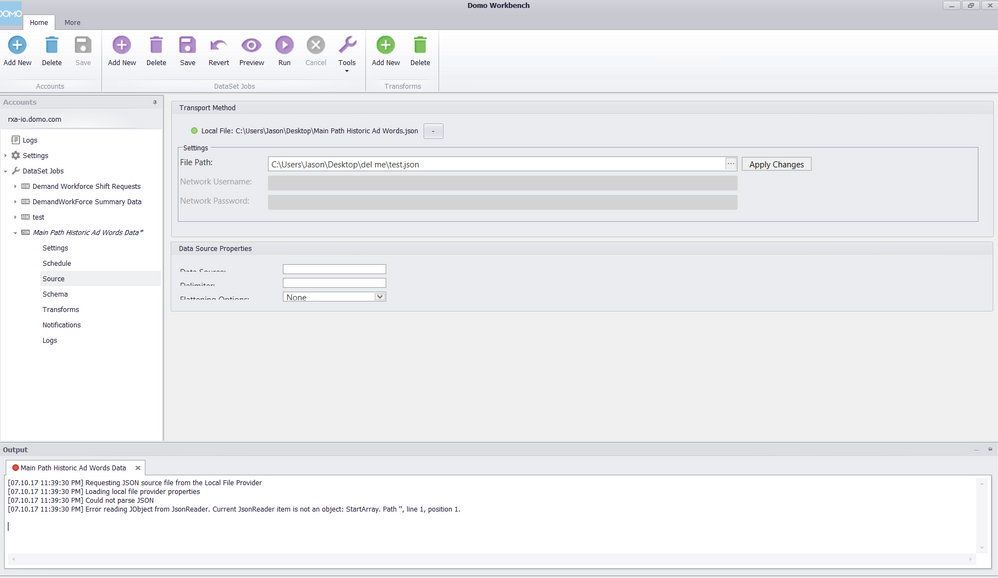Click the Data Source text field
This screenshot has width=998, height=578.
(x=334, y=269)
